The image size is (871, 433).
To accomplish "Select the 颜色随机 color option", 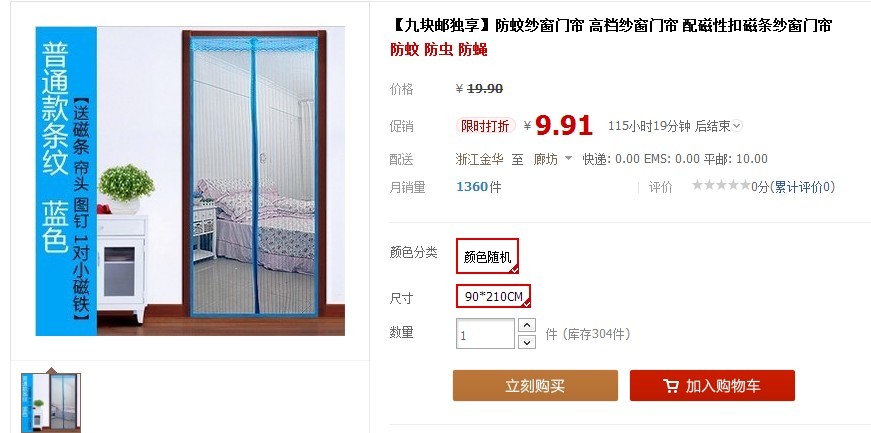I will 487,256.
